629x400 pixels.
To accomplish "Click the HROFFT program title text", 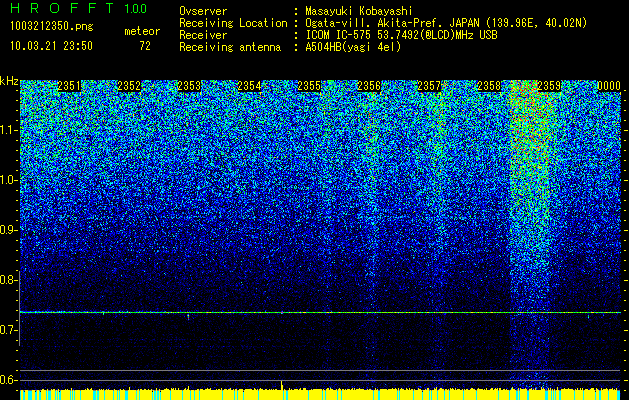I will click(62, 8).
